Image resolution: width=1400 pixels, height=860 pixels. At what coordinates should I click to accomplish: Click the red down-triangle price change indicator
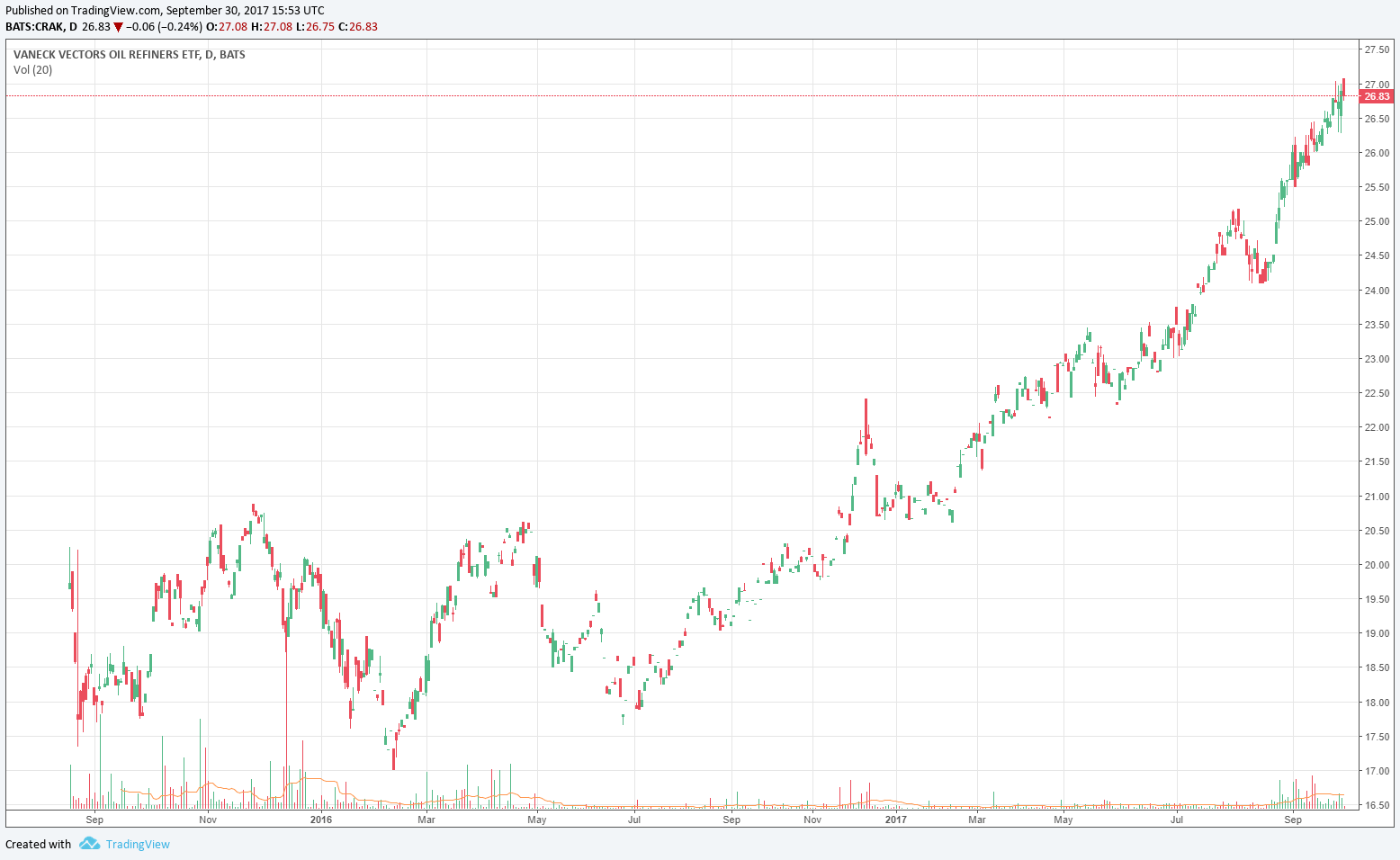118,27
